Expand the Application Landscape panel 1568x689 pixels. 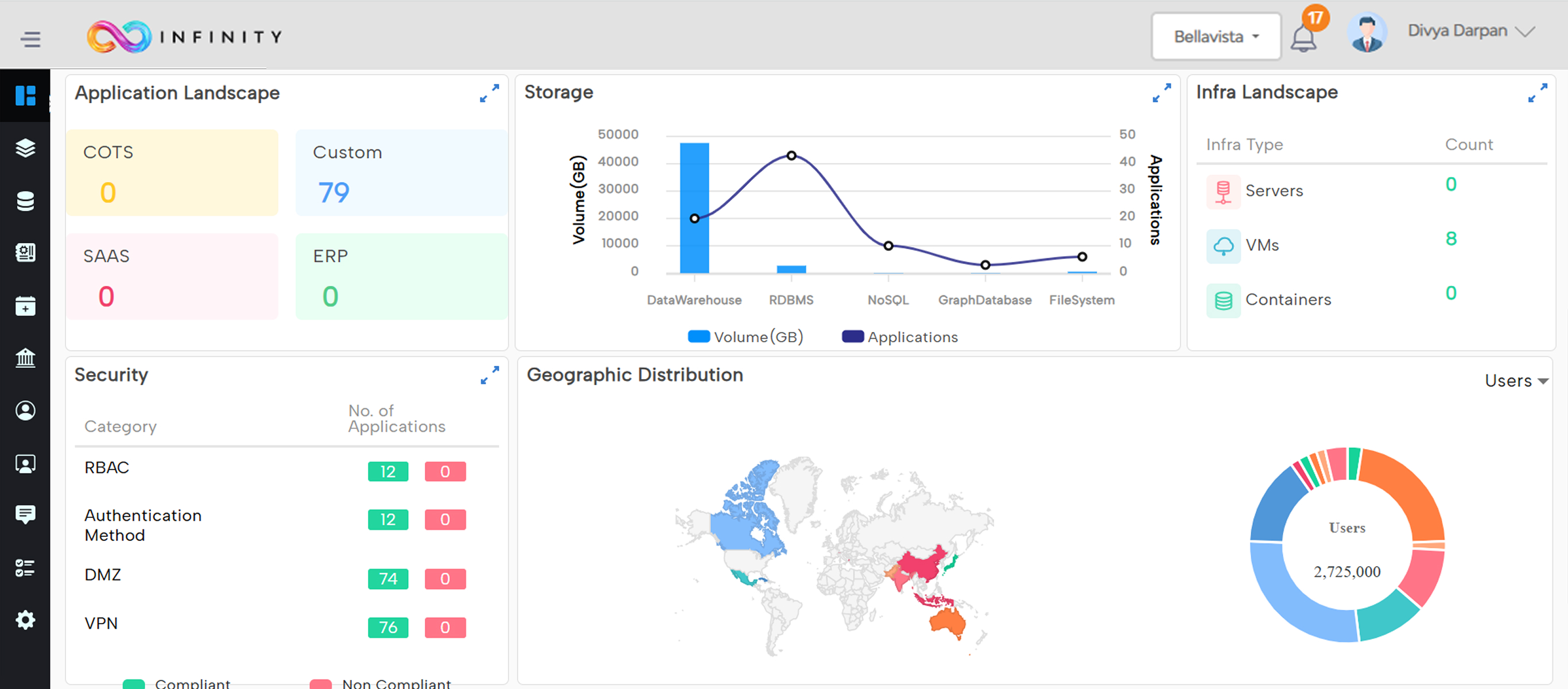pos(489,93)
